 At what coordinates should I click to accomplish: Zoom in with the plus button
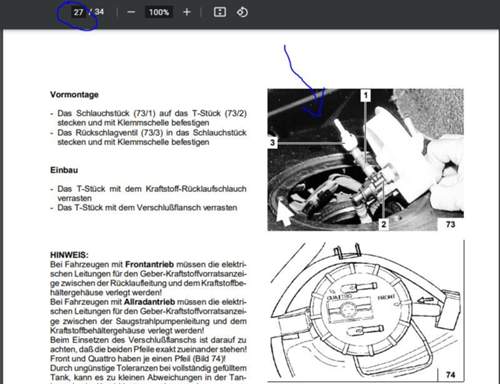coord(187,12)
